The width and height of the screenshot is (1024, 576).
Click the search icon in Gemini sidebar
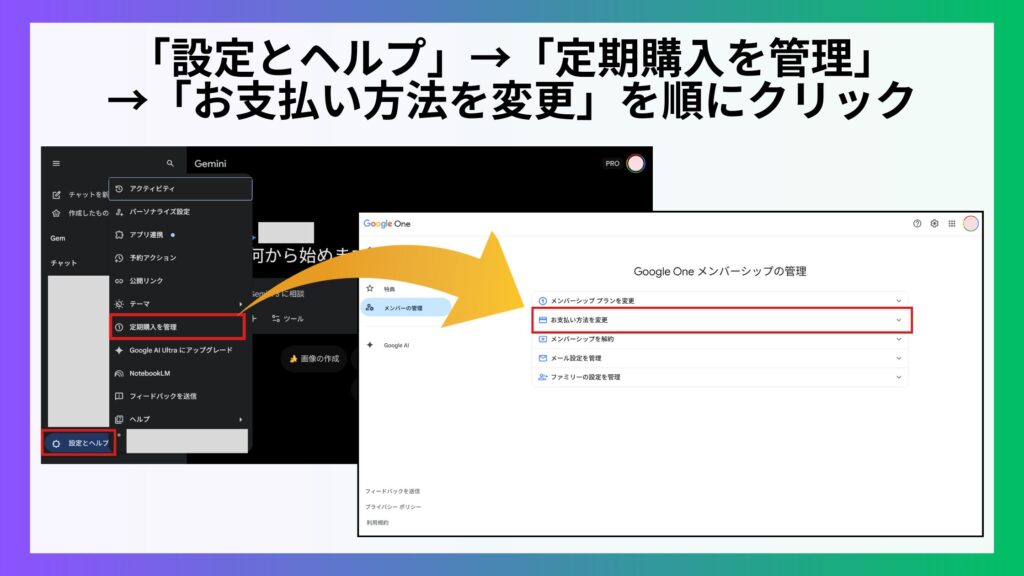tap(170, 163)
